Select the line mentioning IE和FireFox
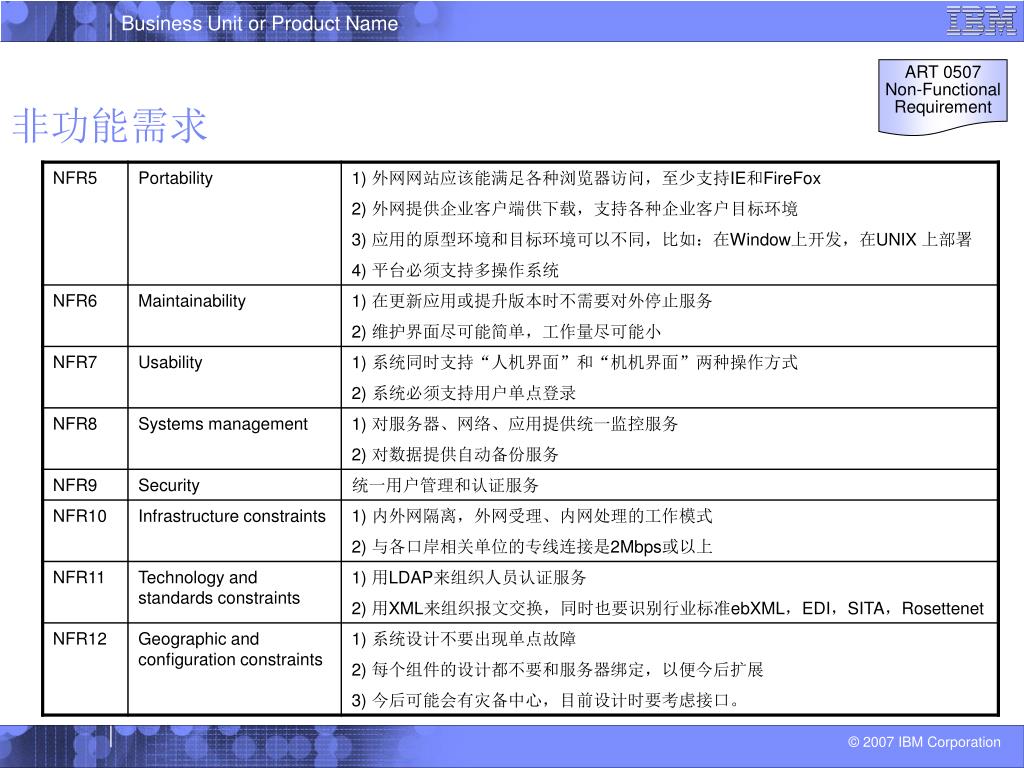 (x=586, y=178)
